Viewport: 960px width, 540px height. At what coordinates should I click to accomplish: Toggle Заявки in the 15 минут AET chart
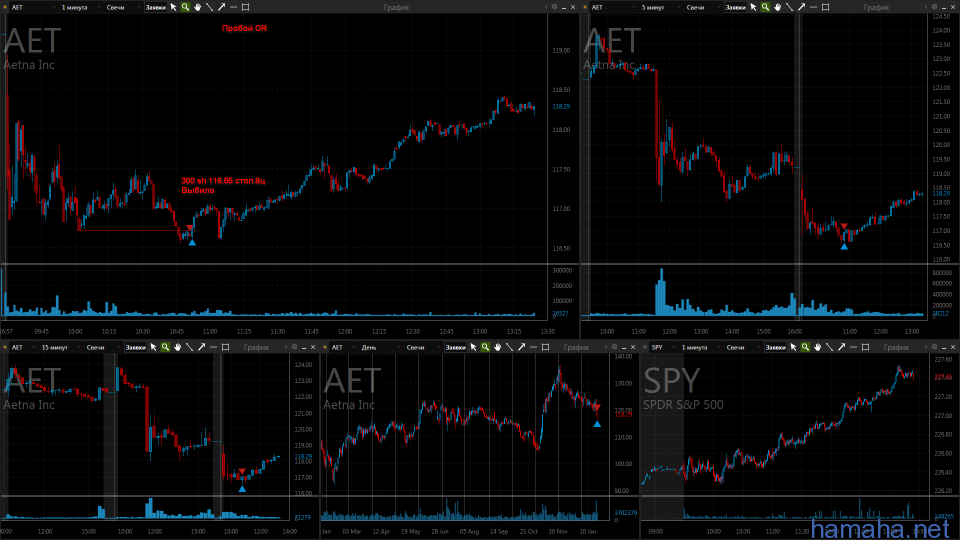pos(135,347)
